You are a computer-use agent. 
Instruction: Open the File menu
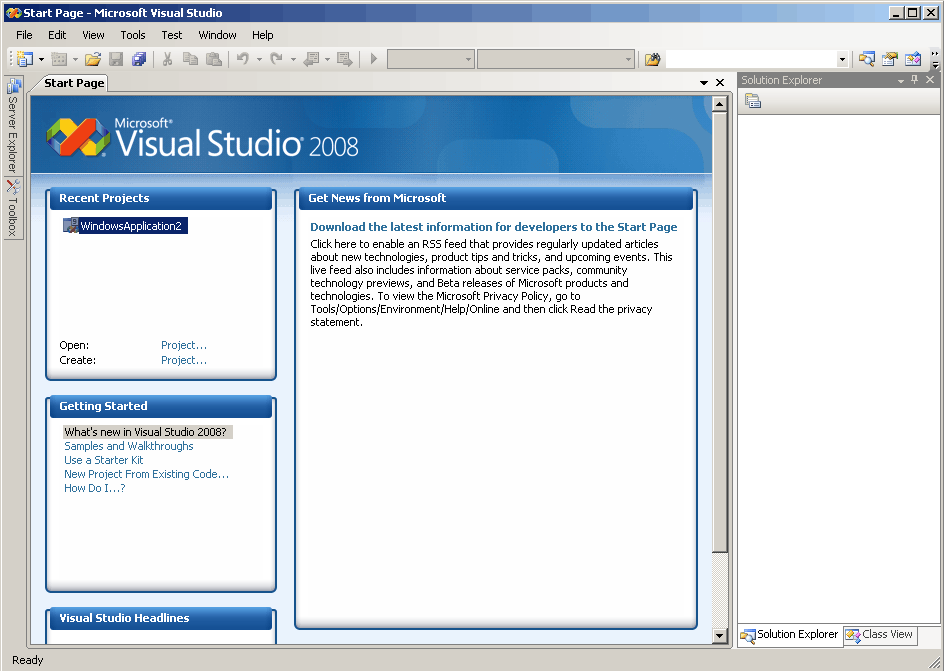coord(24,35)
